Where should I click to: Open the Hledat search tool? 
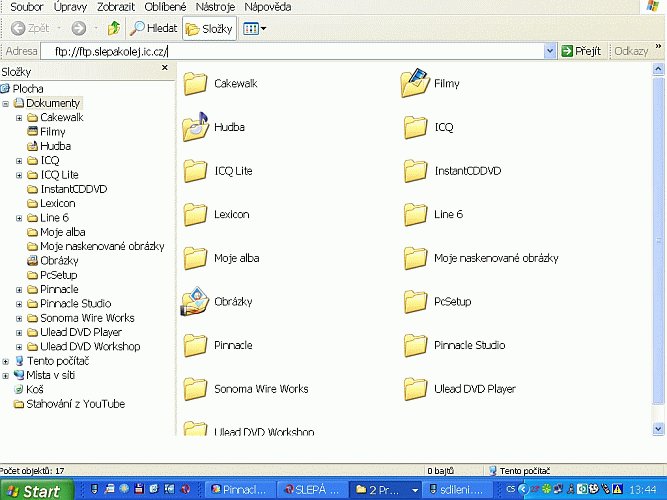(x=154, y=29)
